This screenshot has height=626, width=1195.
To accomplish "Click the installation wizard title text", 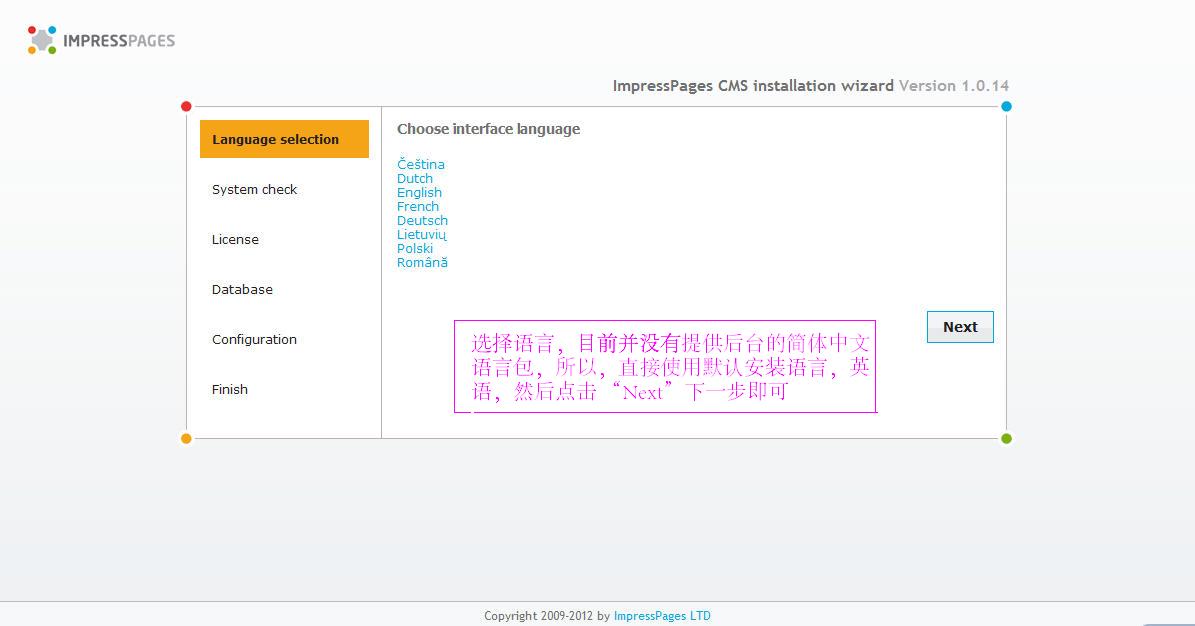I will click(x=753, y=85).
